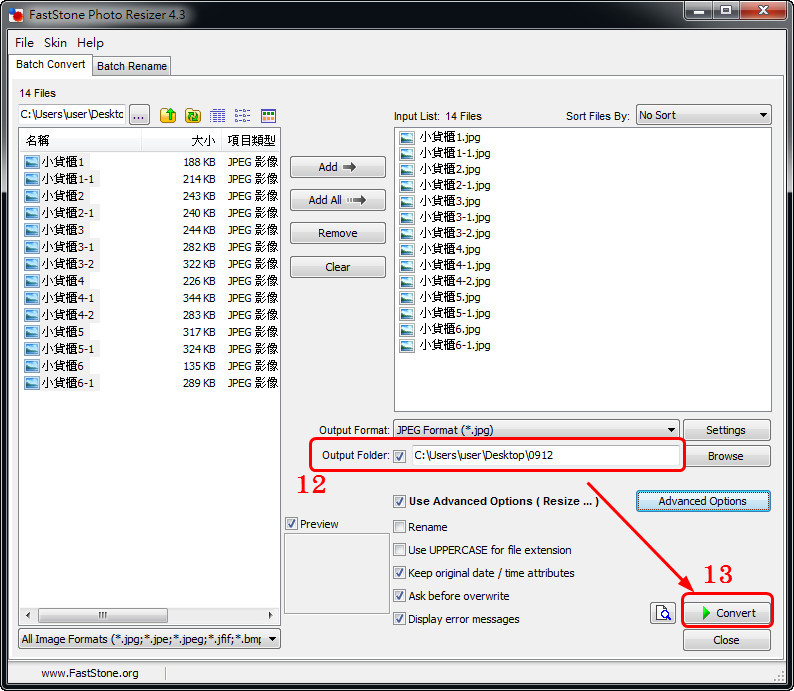This screenshot has height=691, width=794.
Task: Click the 135 KB size cell
Action: pos(199,366)
